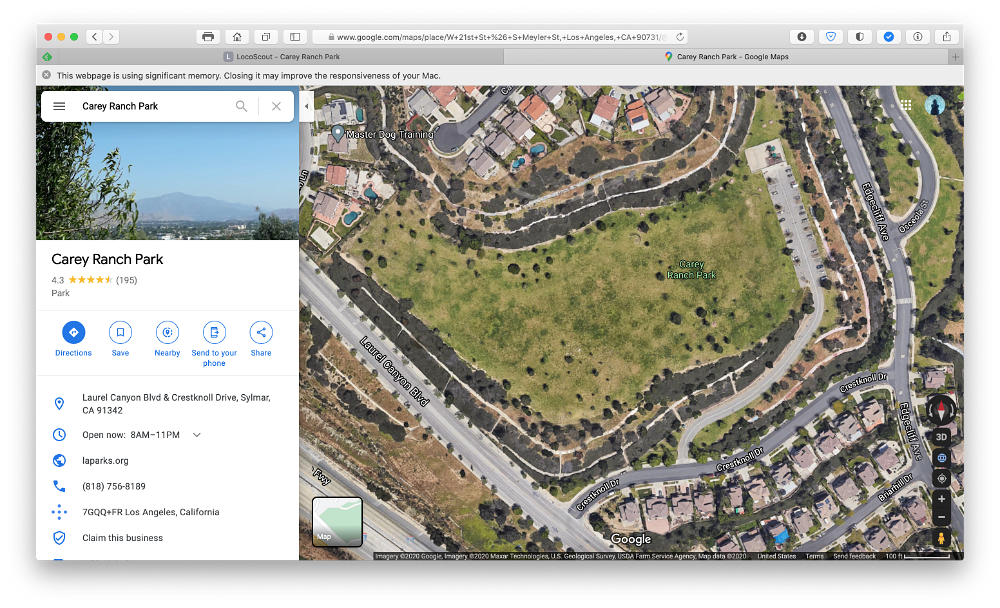
Task: Show the Safari tab overview
Action: [266, 37]
